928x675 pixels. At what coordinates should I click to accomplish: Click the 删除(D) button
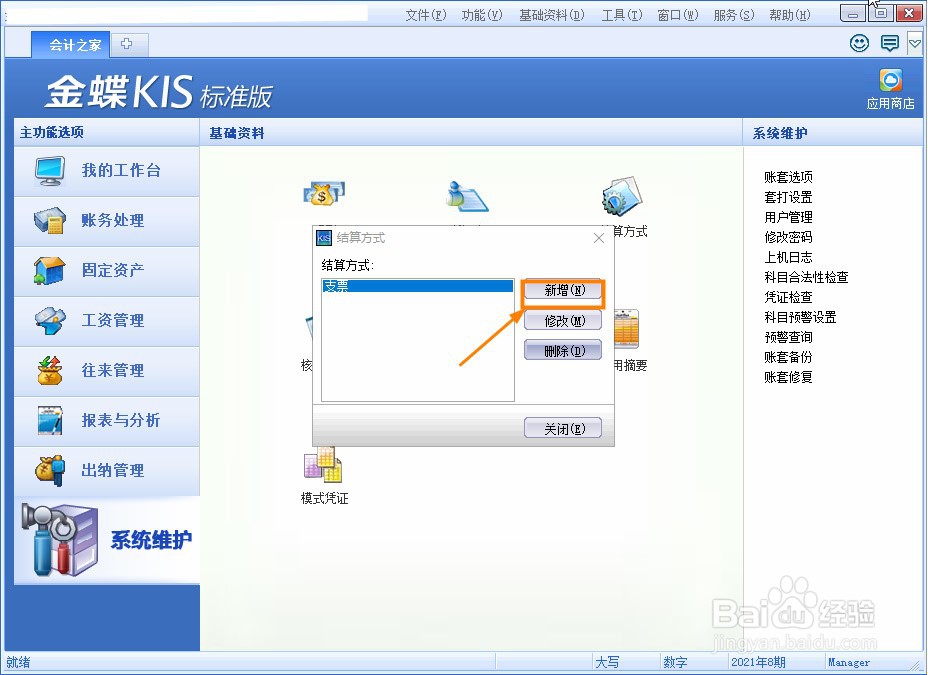tap(563, 351)
